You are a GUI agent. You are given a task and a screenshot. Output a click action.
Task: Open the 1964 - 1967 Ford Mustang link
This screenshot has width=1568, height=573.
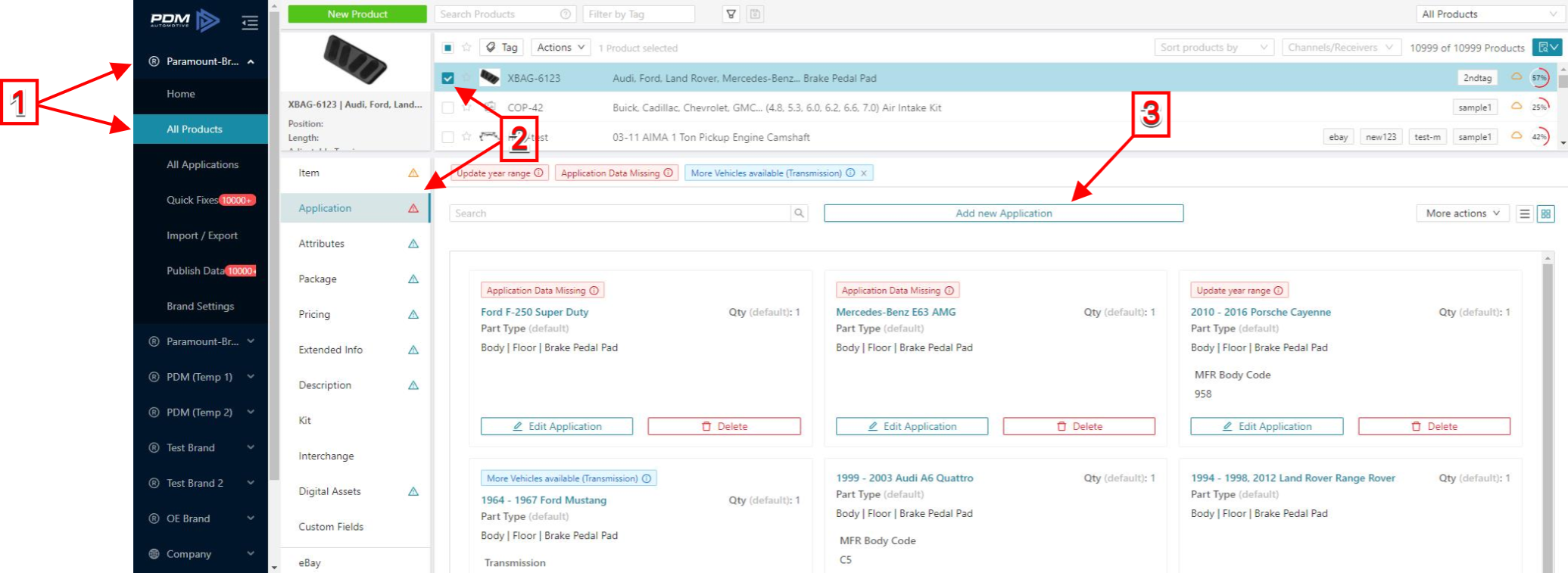coord(544,500)
